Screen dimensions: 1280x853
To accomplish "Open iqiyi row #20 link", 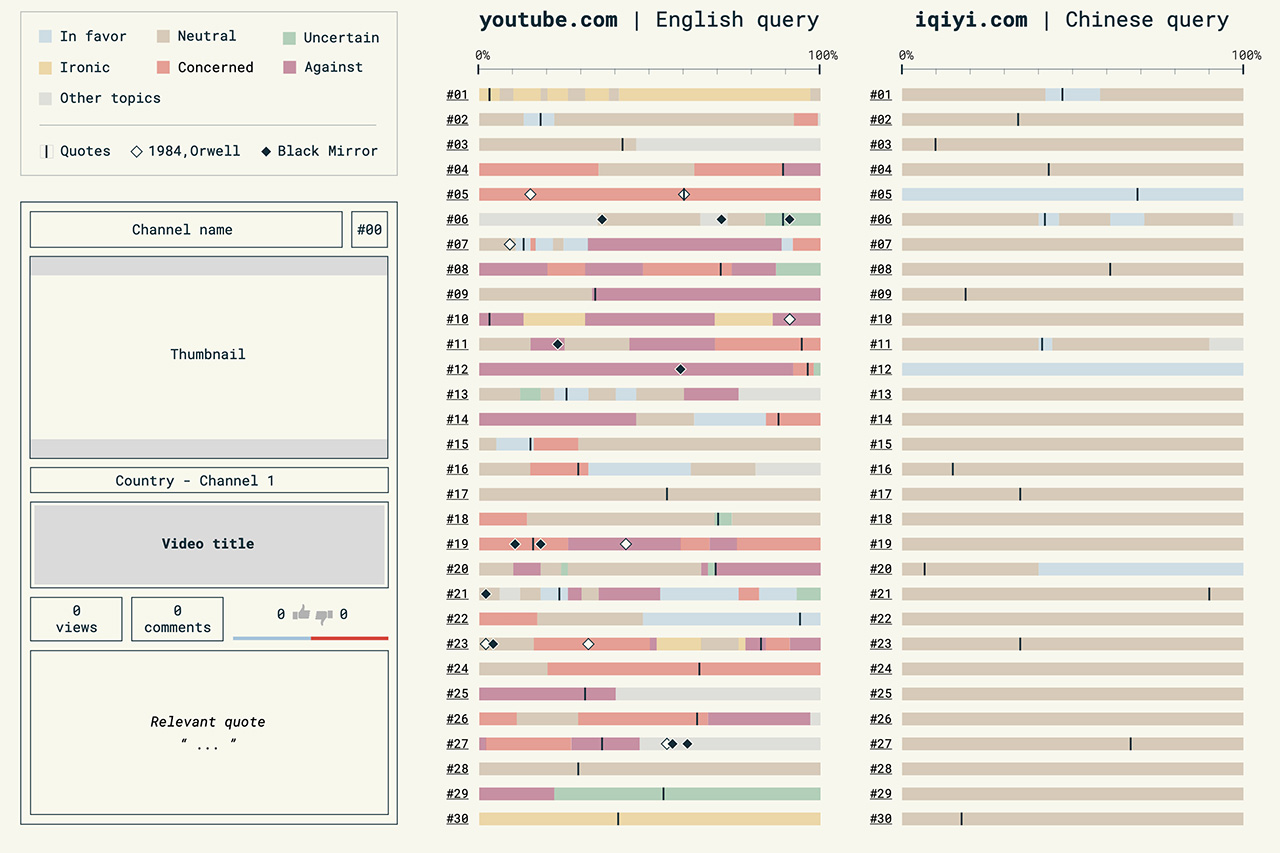I will [x=880, y=569].
